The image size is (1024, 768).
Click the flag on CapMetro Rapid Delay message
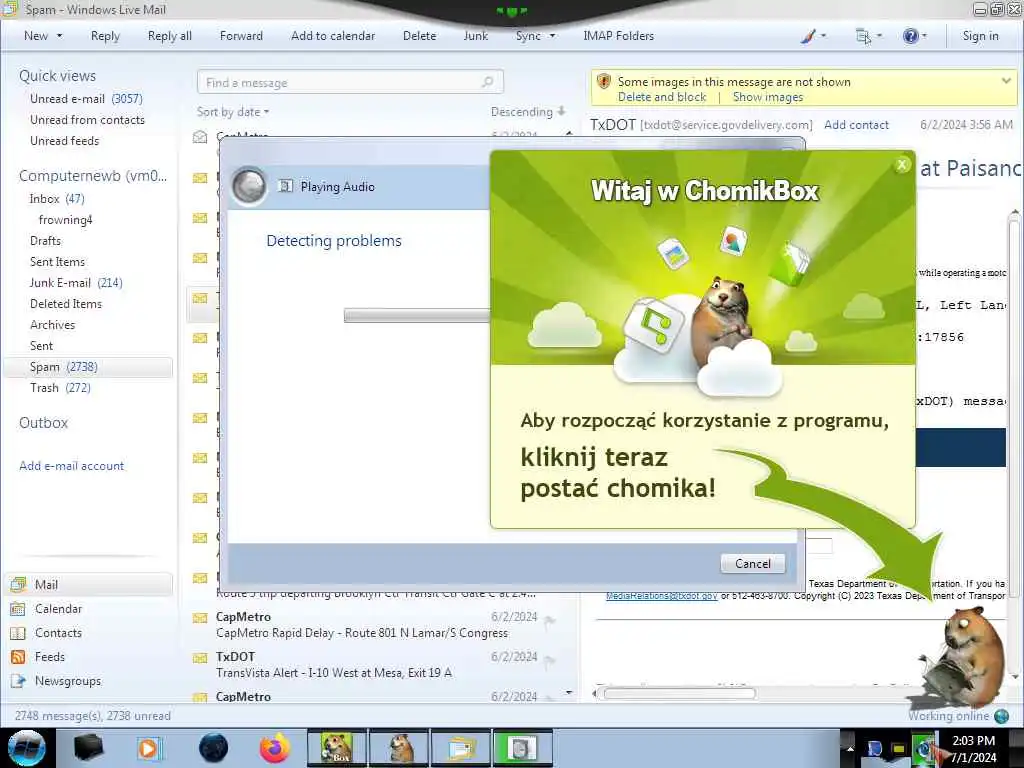point(550,621)
